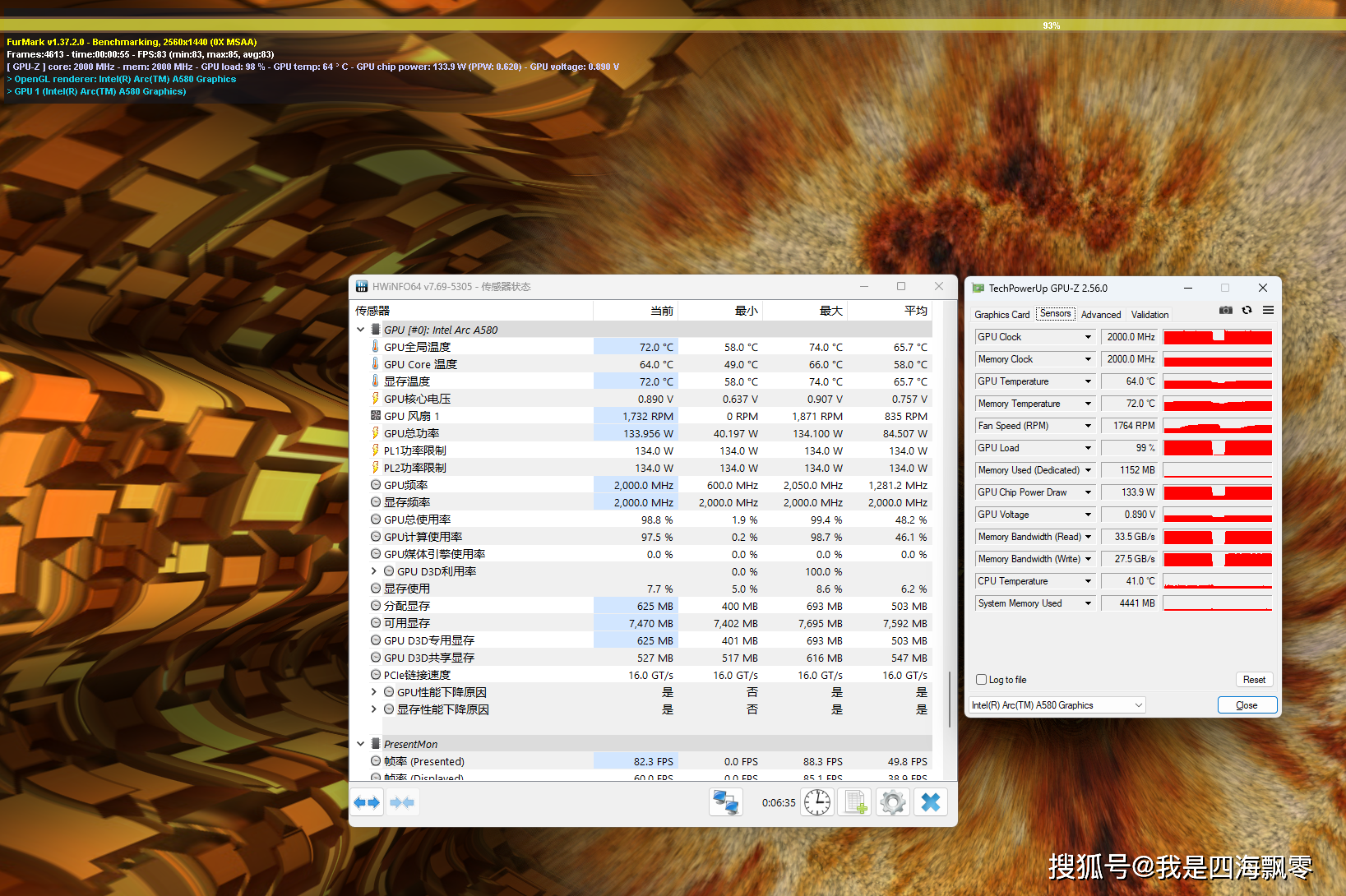Enable the Log to file checkbox
The height and width of the screenshot is (896, 1346).
pyautogui.click(x=981, y=680)
